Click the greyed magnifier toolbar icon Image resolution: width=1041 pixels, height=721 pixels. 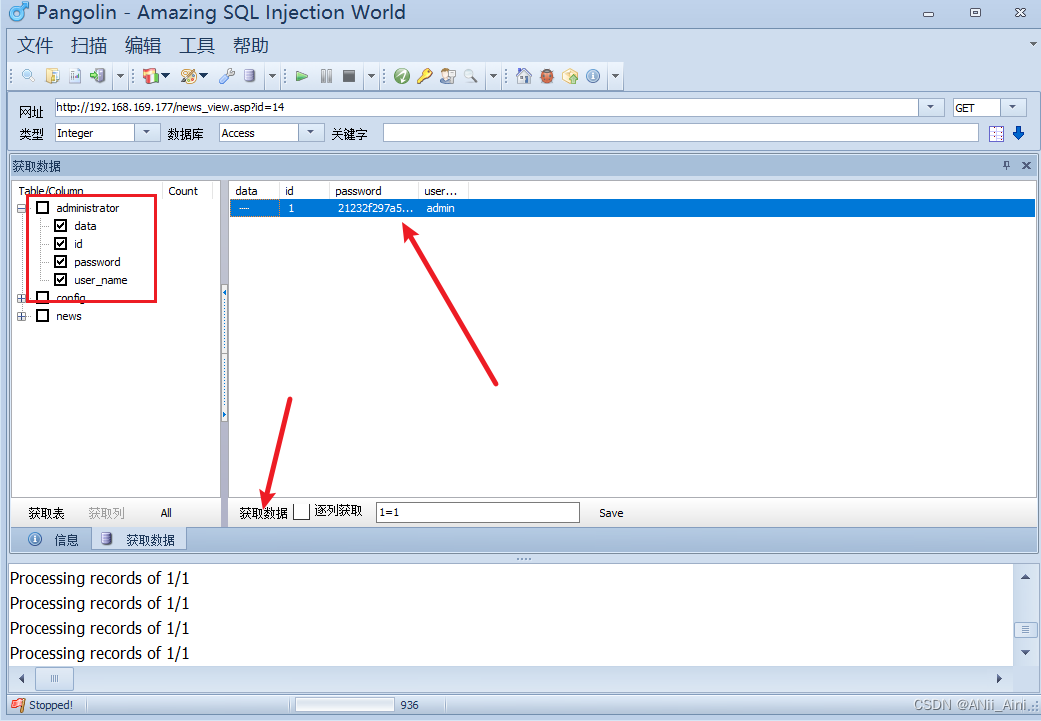coord(471,76)
